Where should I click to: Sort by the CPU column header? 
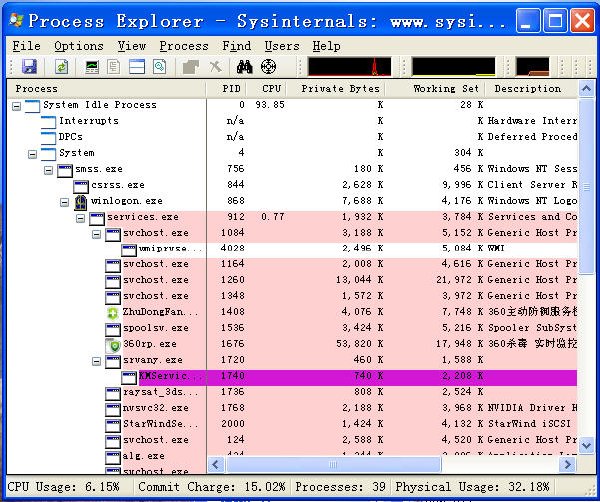(x=267, y=89)
